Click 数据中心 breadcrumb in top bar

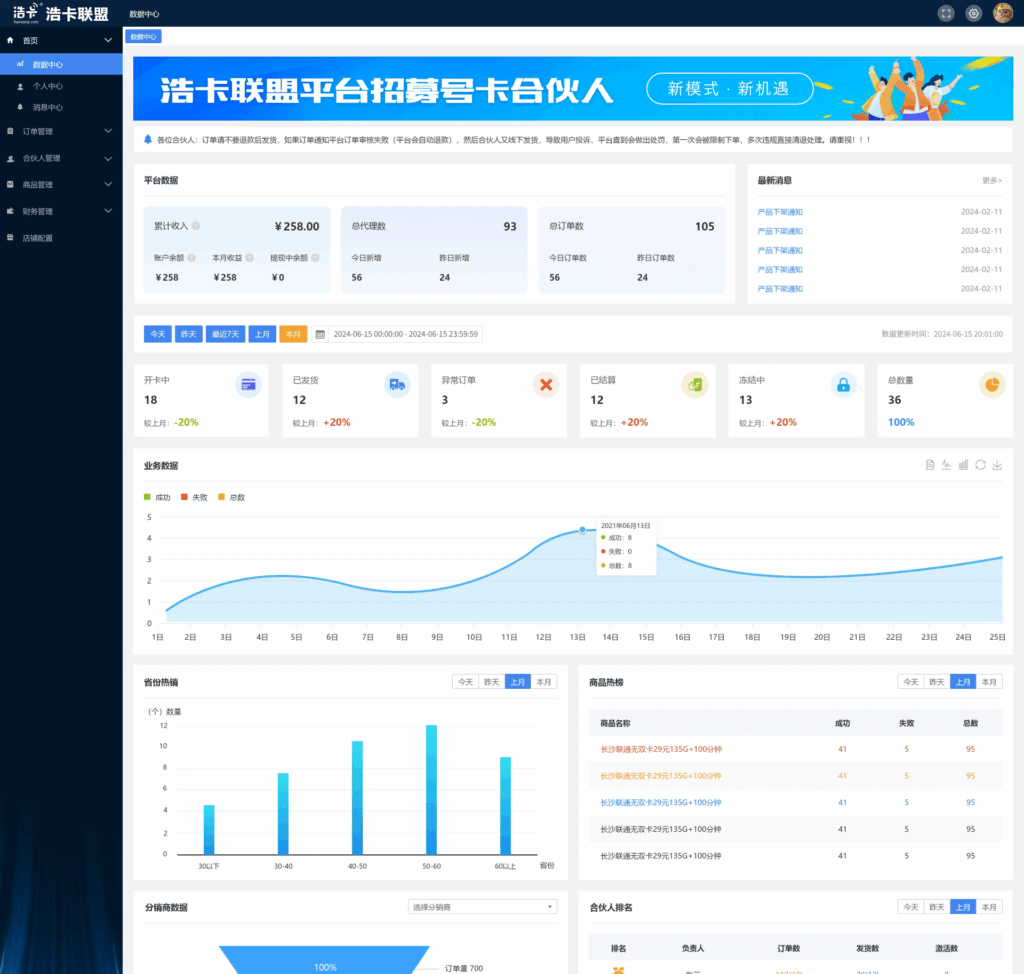(x=144, y=14)
